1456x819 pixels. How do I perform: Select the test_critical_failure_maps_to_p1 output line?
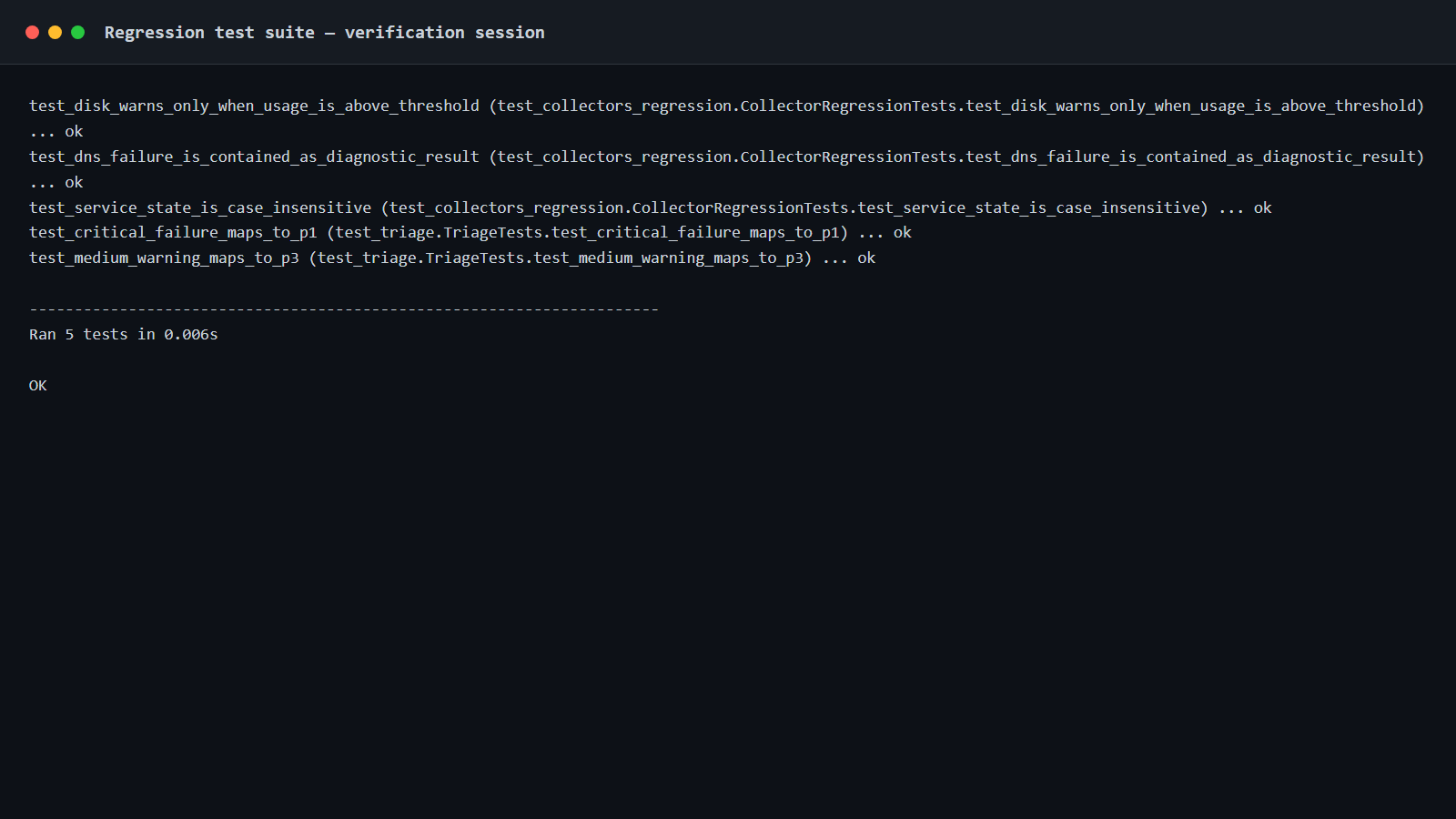(470, 232)
